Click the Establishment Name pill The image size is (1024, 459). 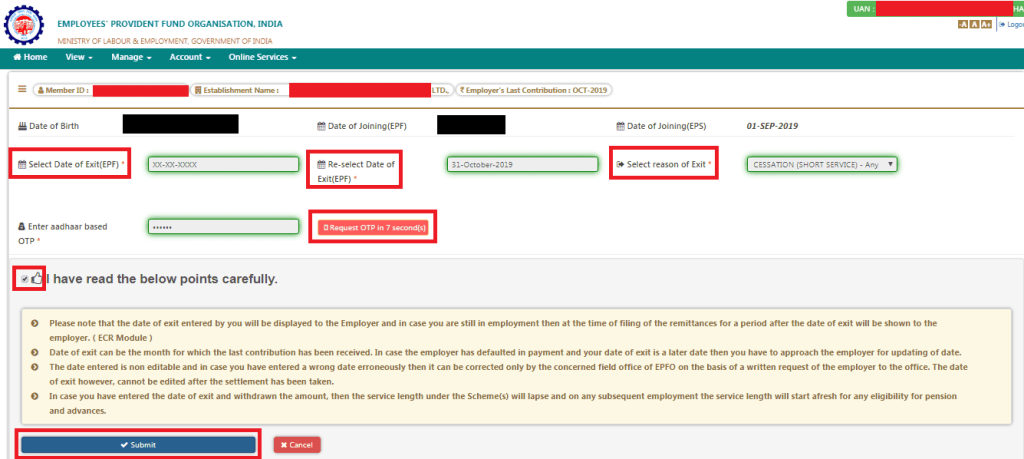click(x=322, y=90)
